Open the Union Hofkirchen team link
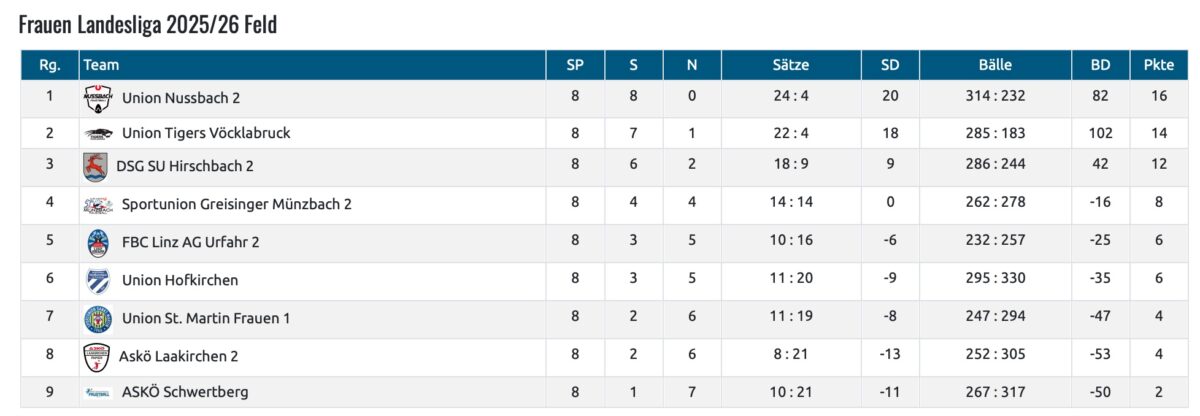This screenshot has height=416, width=1200. pyautogui.click(x=180, y=280)
